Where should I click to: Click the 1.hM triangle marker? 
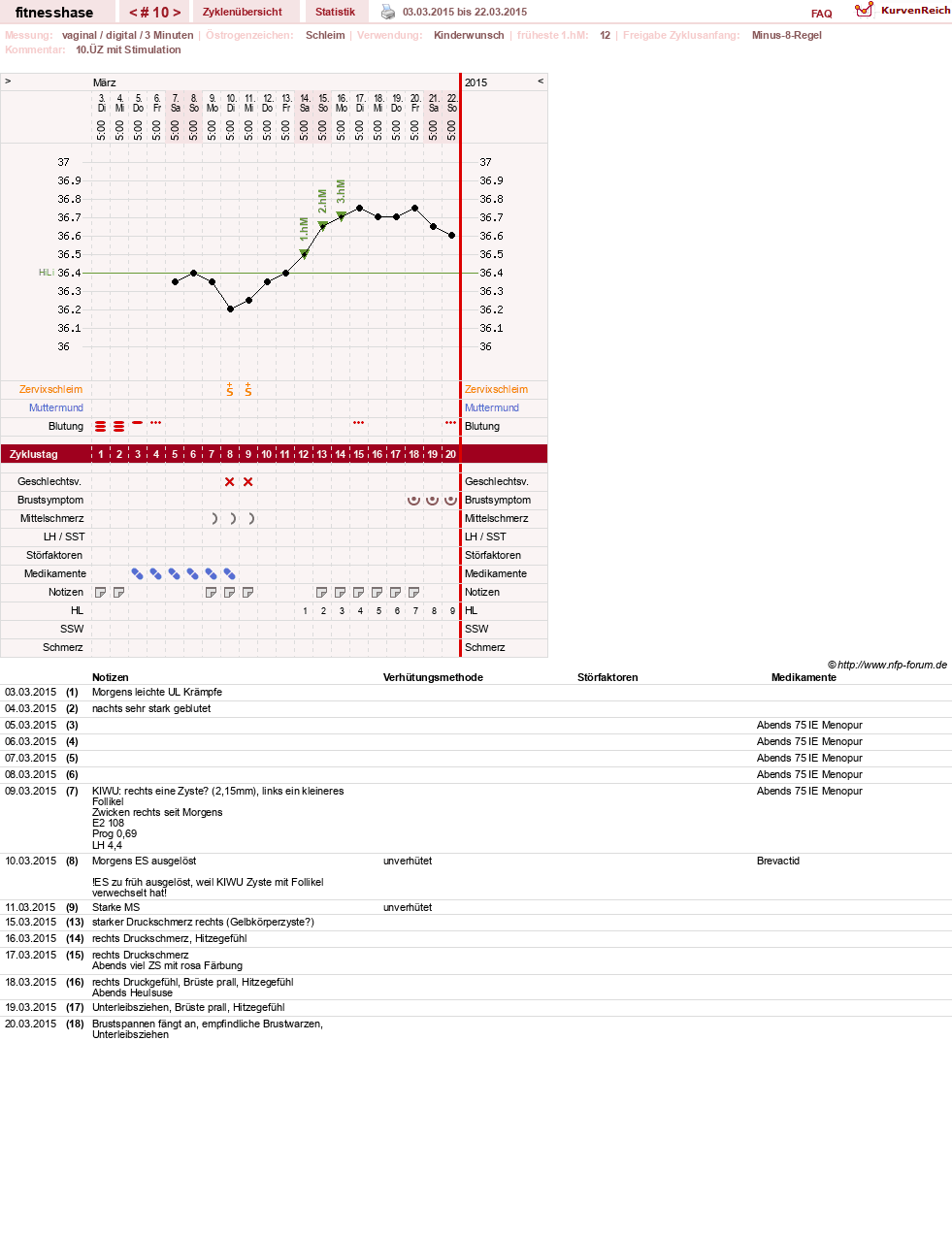coord(305,254)
